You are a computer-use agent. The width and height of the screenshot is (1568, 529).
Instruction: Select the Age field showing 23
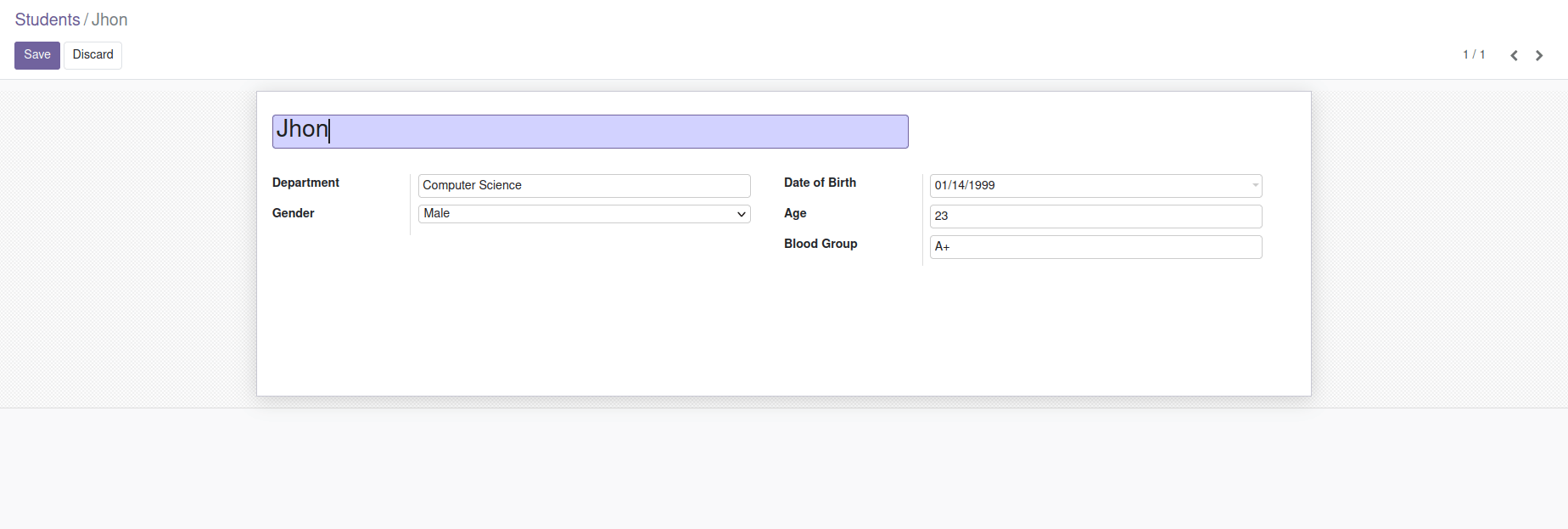[1095, 217]
